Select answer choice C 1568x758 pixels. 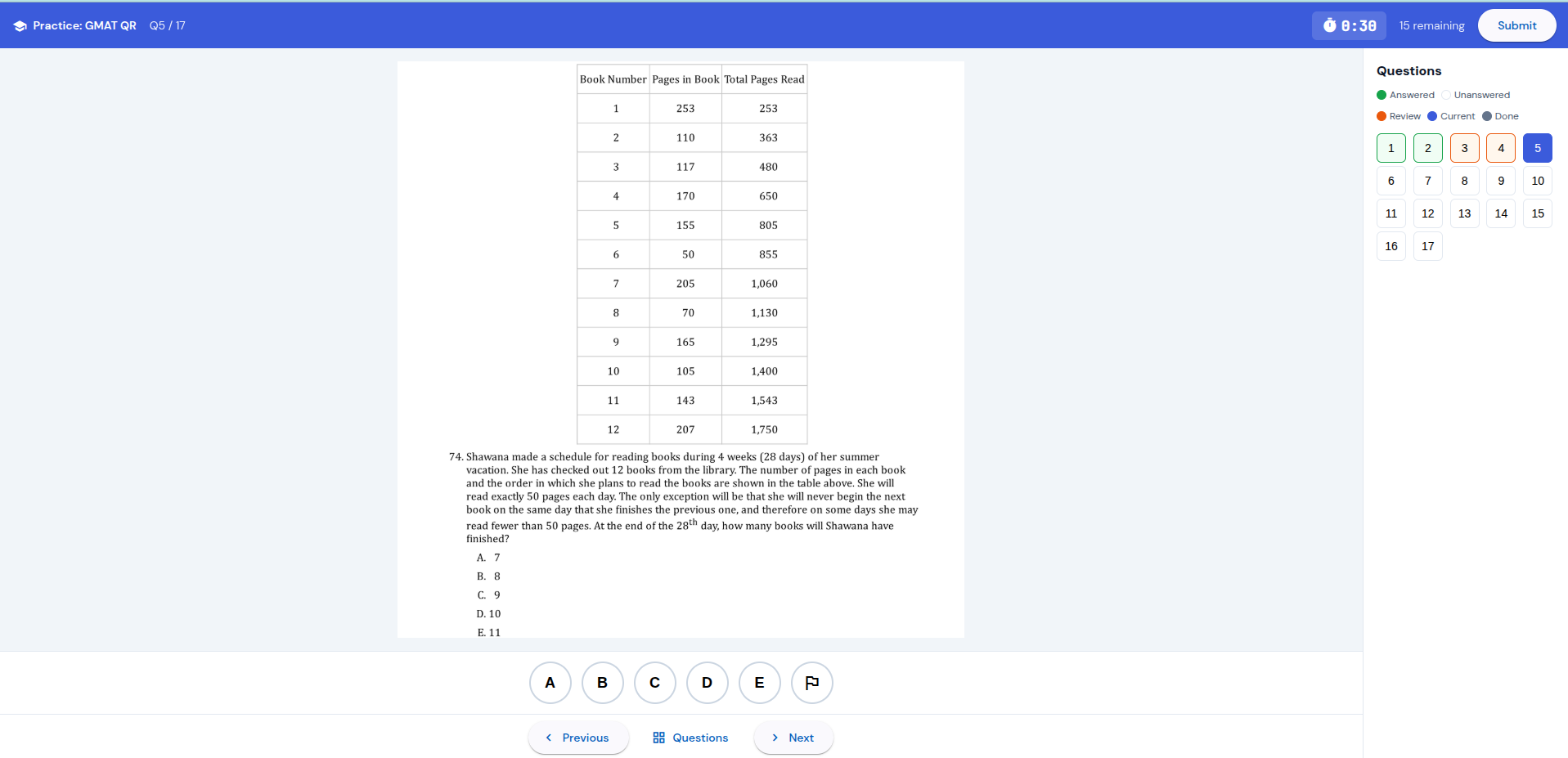[x=654, y=683]
